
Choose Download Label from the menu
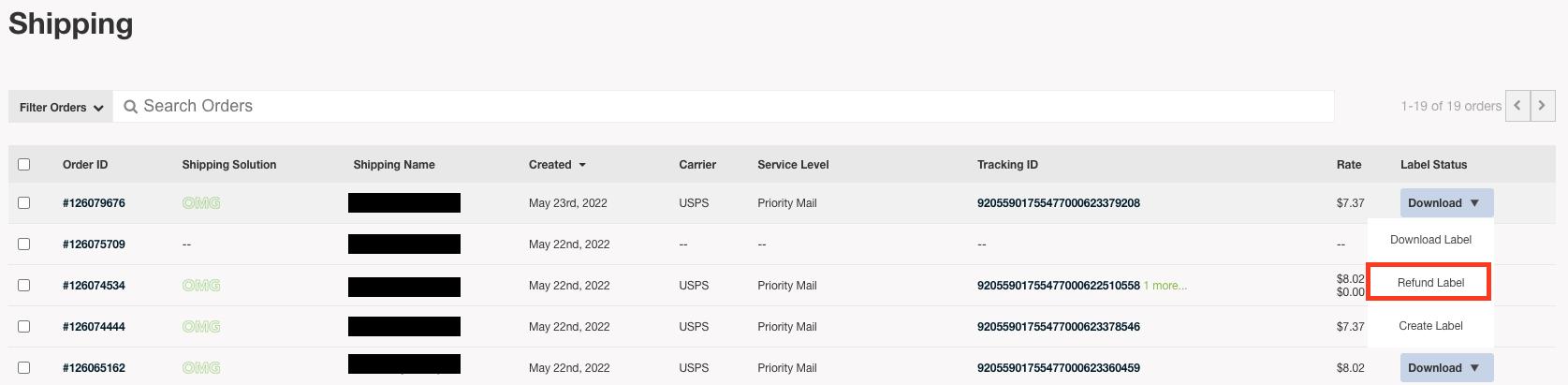[x=1430, y=240]
